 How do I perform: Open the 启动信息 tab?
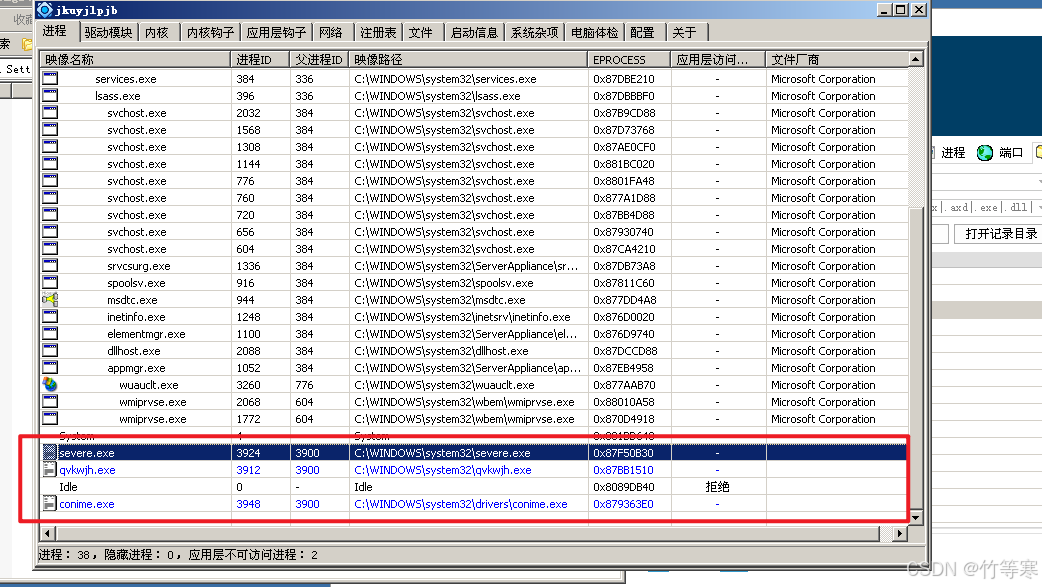(x=473, y=32)
